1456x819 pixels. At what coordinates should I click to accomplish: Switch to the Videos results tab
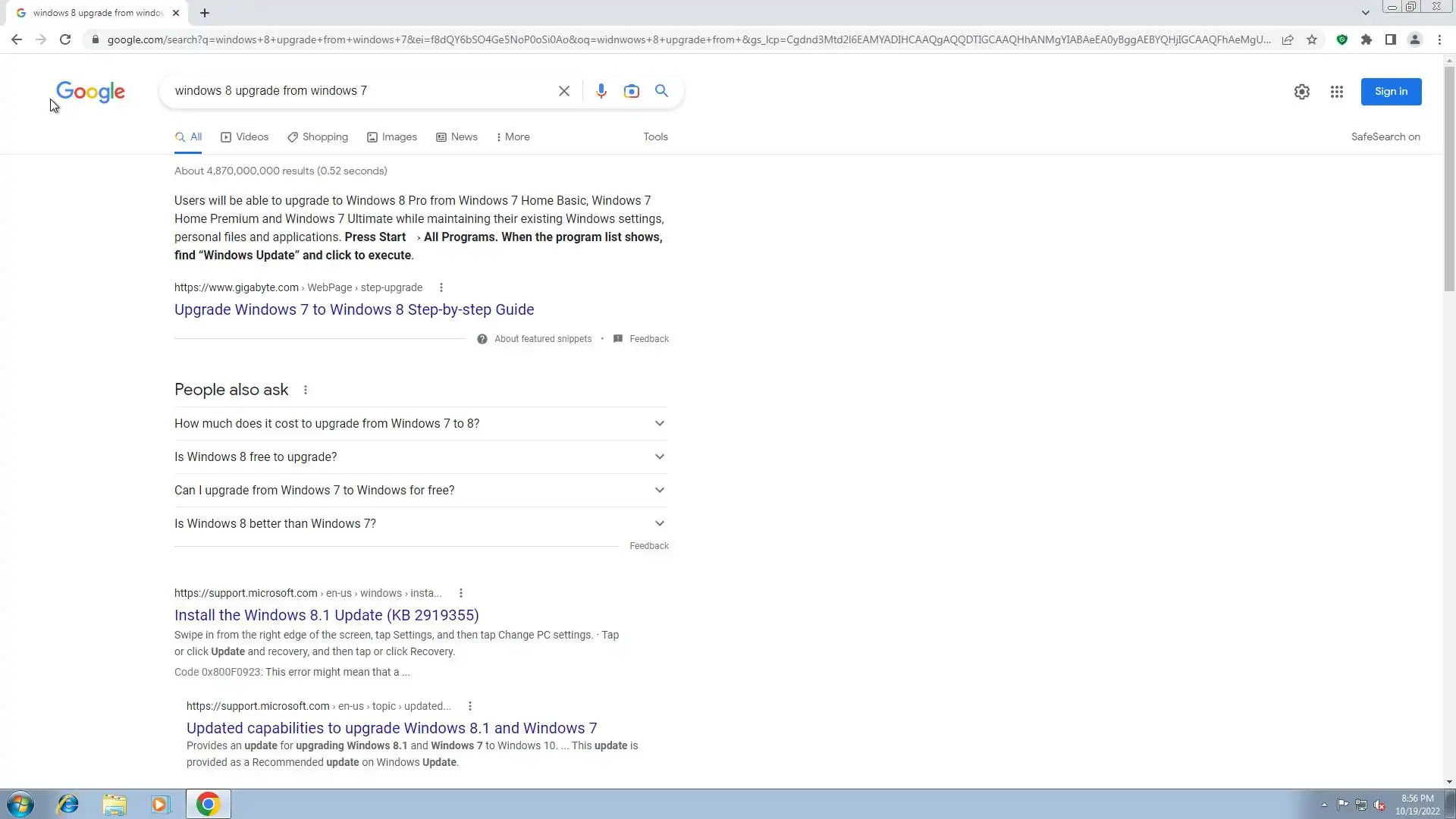tap(244, 137)
